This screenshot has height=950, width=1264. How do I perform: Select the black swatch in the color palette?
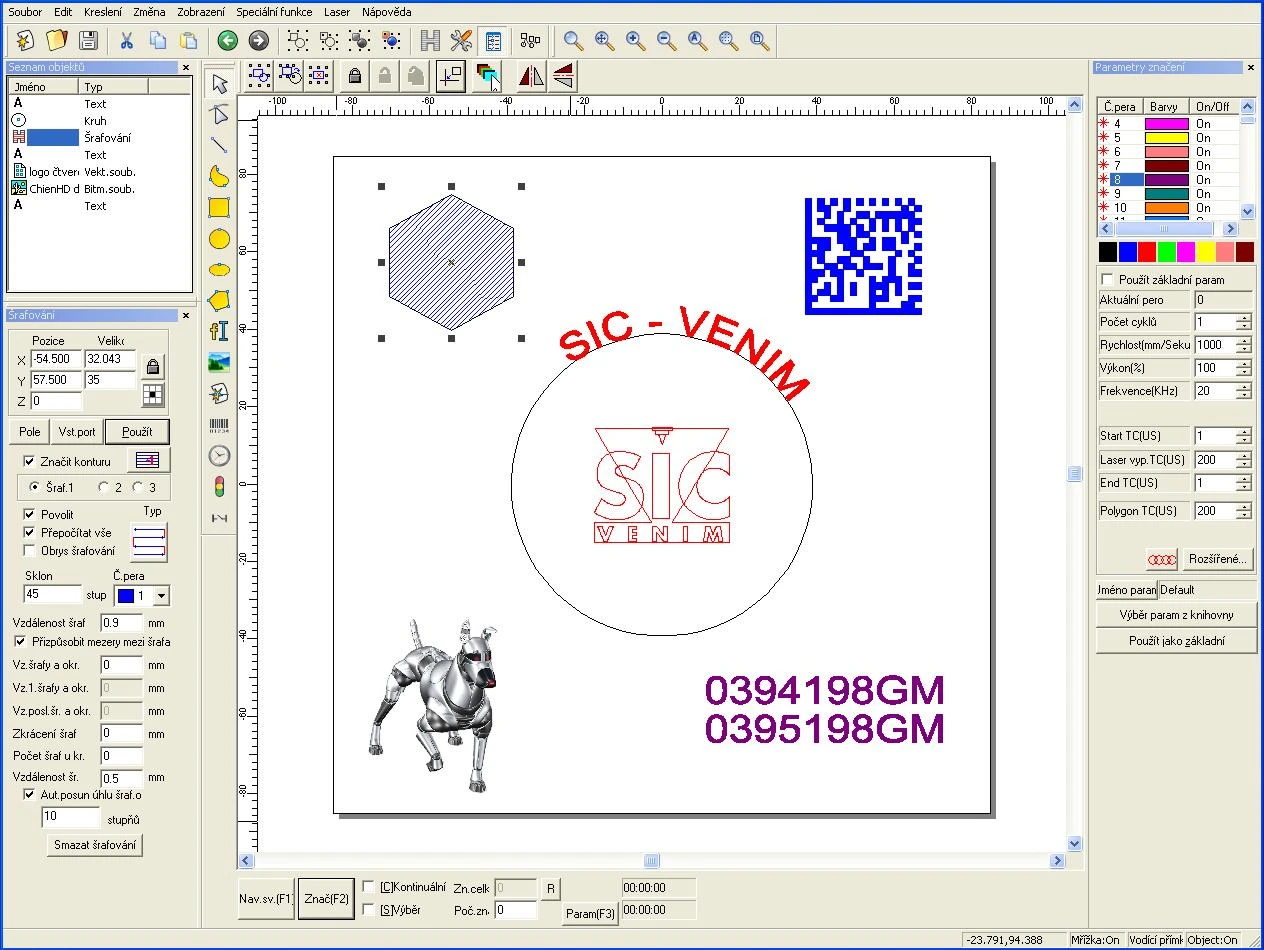pos(1107,252)
